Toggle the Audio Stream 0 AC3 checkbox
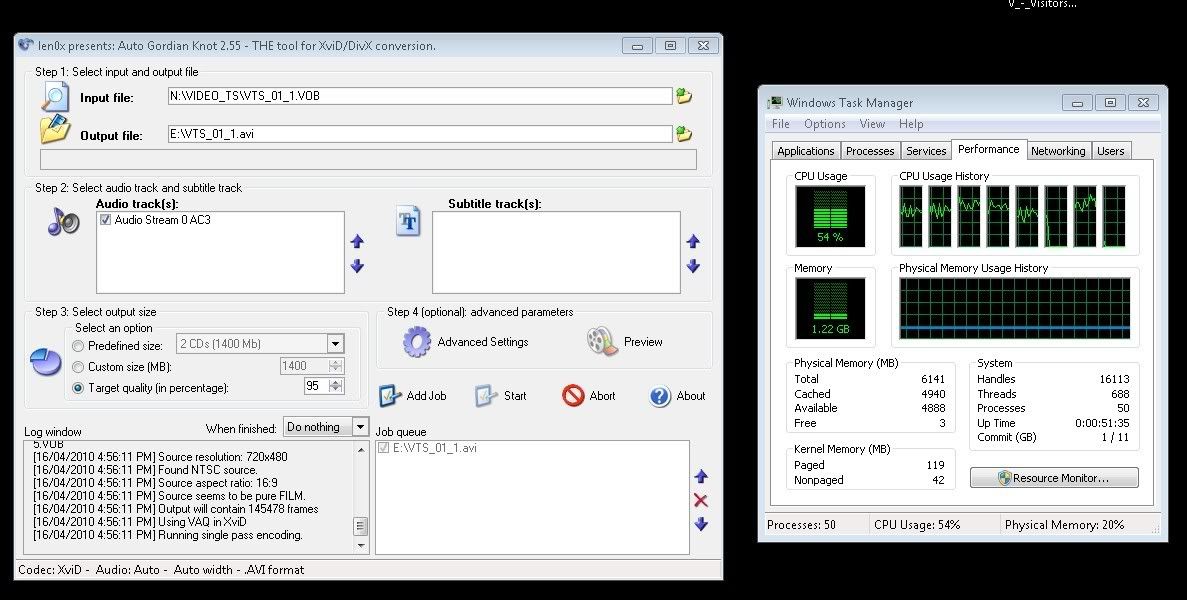 105,220
